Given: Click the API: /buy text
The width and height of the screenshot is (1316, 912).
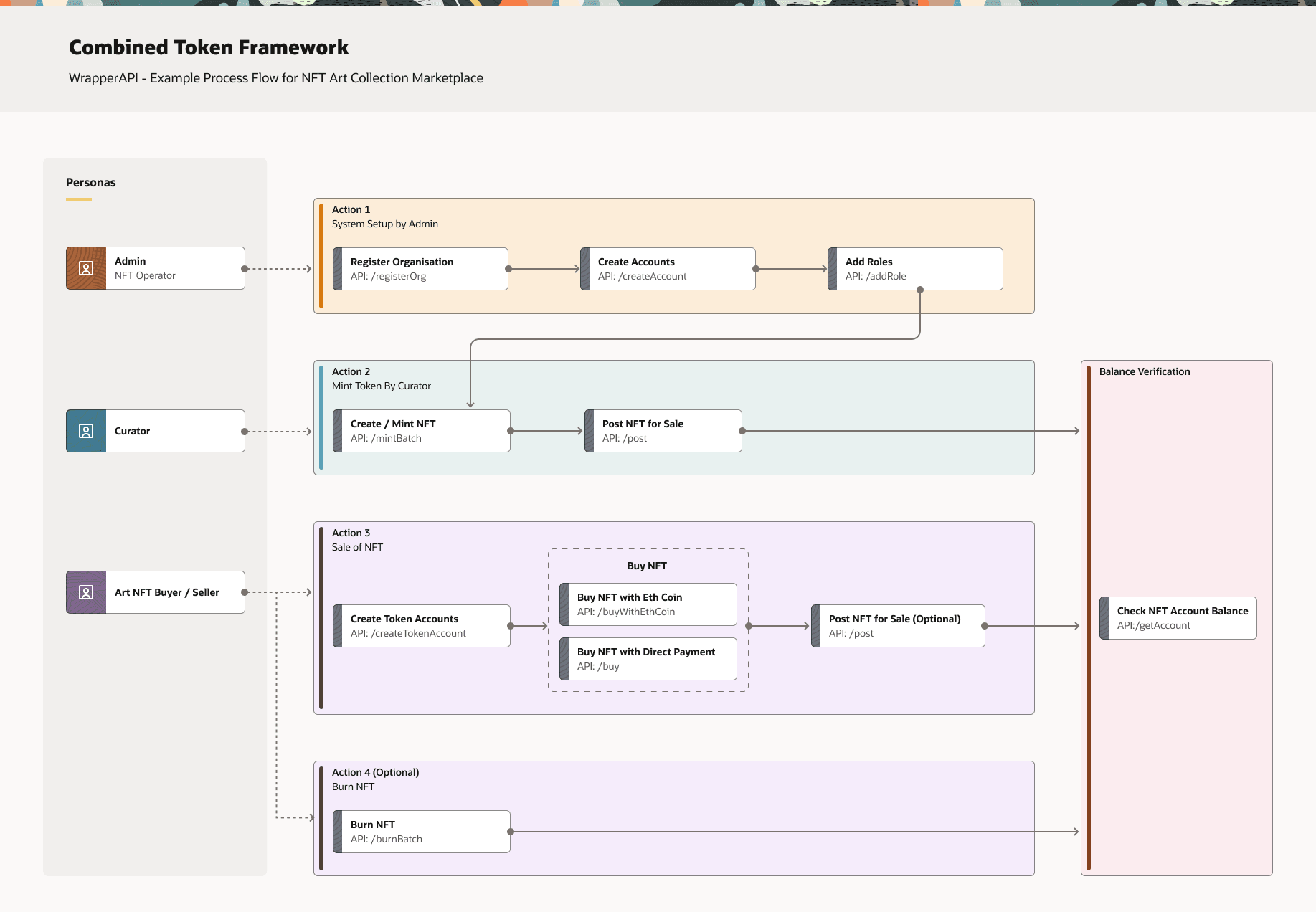Looking at the screenshot, I should [599, 666].
